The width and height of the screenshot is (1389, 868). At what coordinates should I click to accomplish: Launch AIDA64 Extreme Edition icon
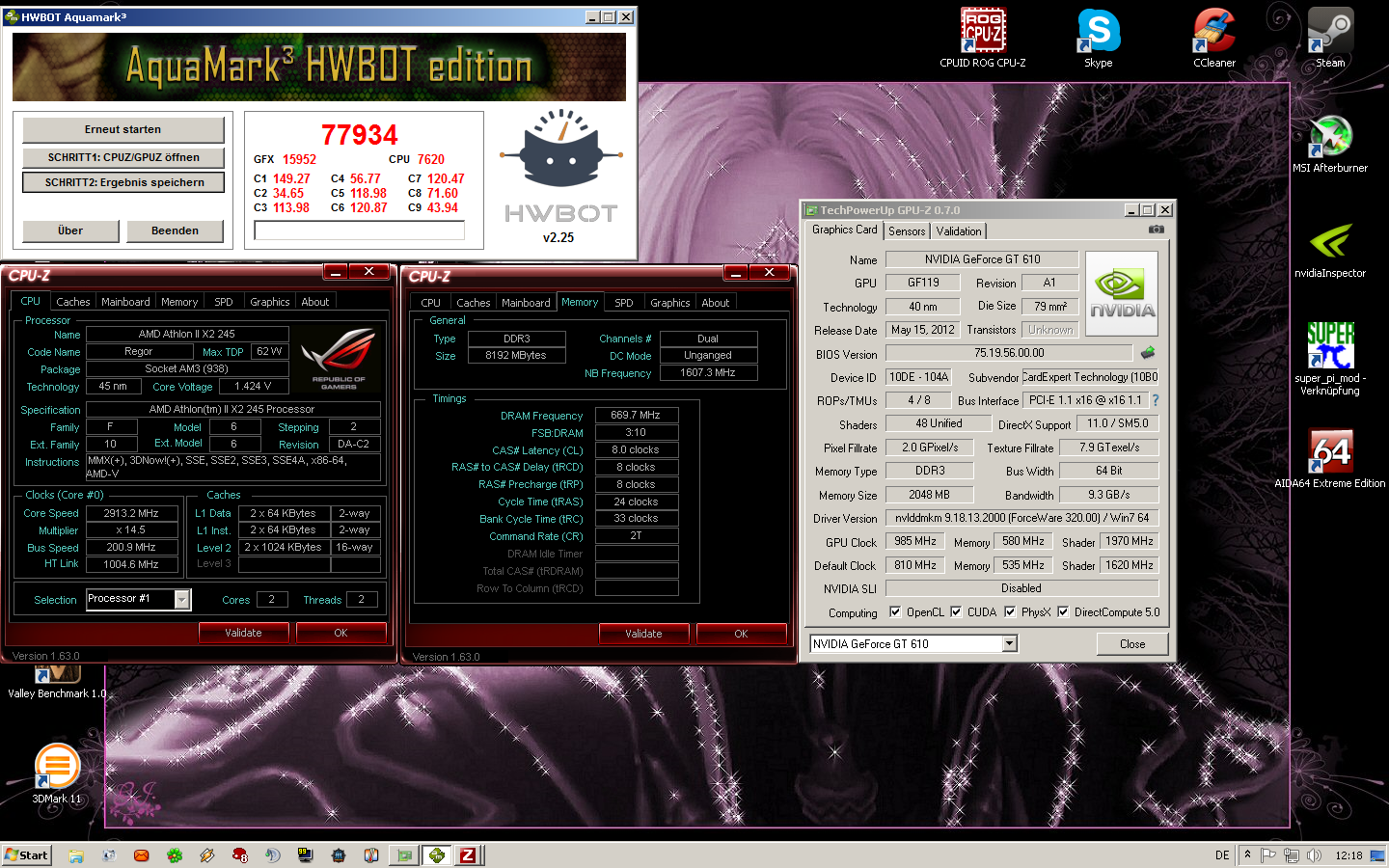[1330, 458]
